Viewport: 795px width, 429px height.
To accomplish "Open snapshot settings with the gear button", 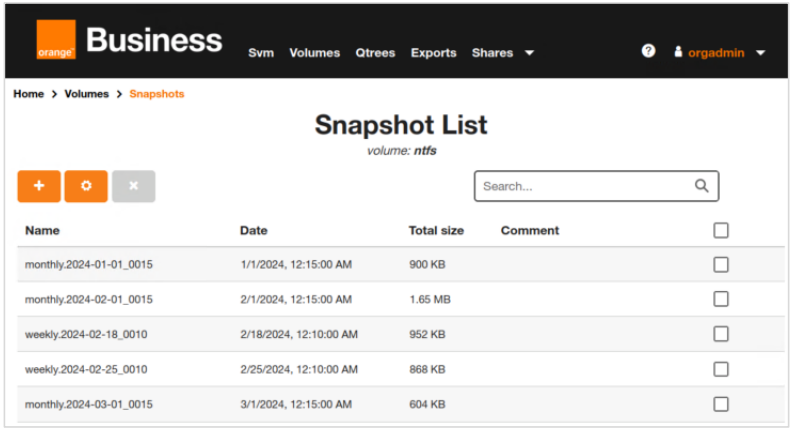I will (86, 186).
